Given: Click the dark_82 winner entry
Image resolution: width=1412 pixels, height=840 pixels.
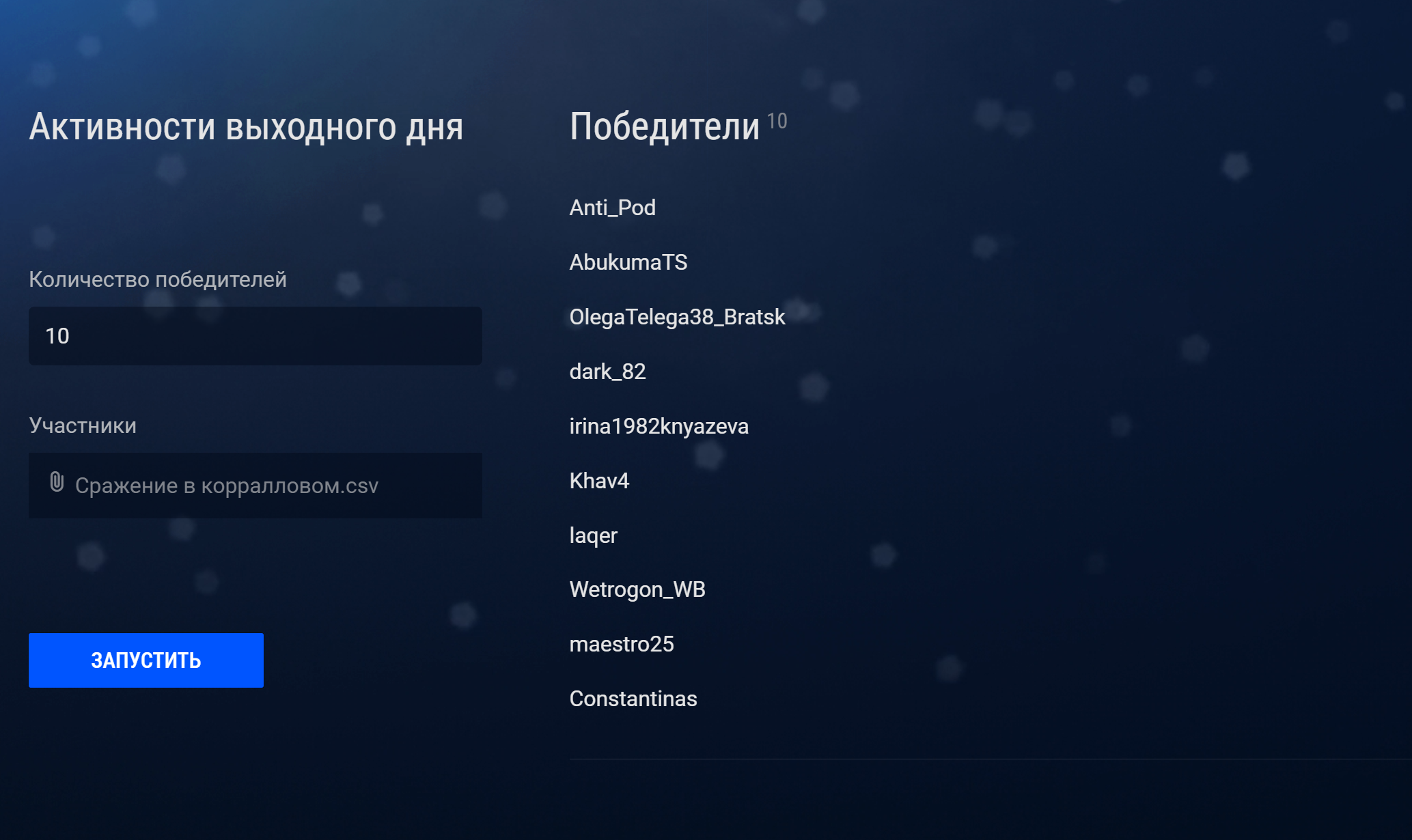Looking at the screenshot, I should point(608,372).
